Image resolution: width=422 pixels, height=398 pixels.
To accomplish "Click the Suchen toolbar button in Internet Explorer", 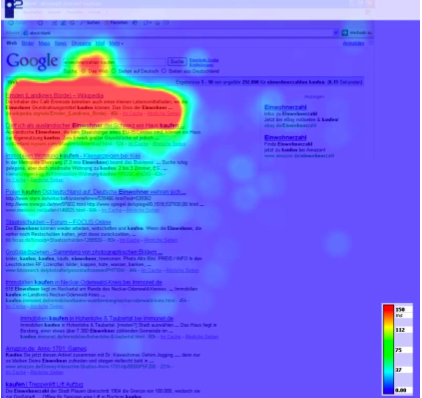I will point(89,23).
